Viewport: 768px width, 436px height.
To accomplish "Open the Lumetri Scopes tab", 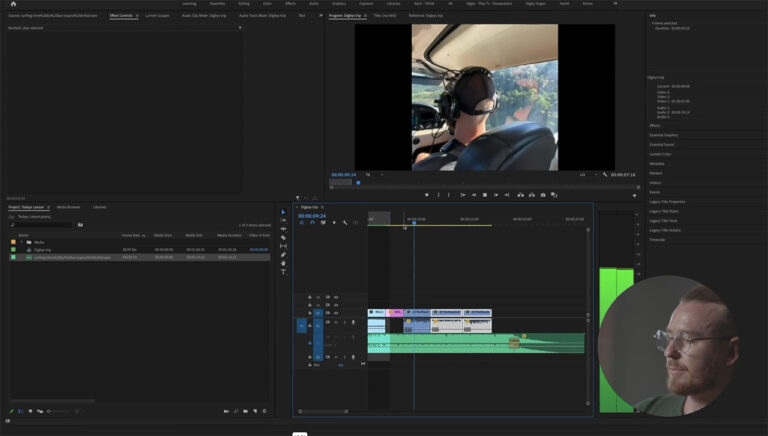I will coord(157,16).
